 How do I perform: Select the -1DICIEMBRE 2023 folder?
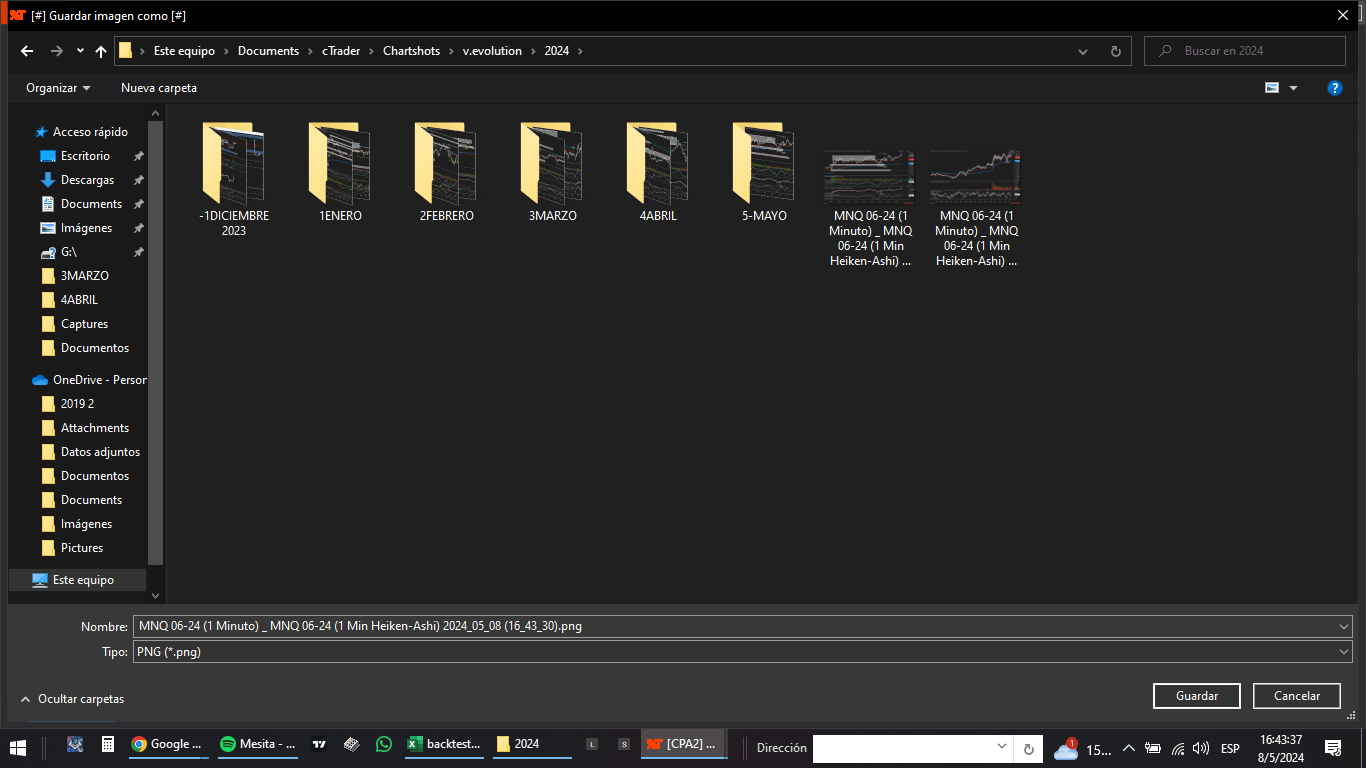pyautogui.click(x=234, y=180)
